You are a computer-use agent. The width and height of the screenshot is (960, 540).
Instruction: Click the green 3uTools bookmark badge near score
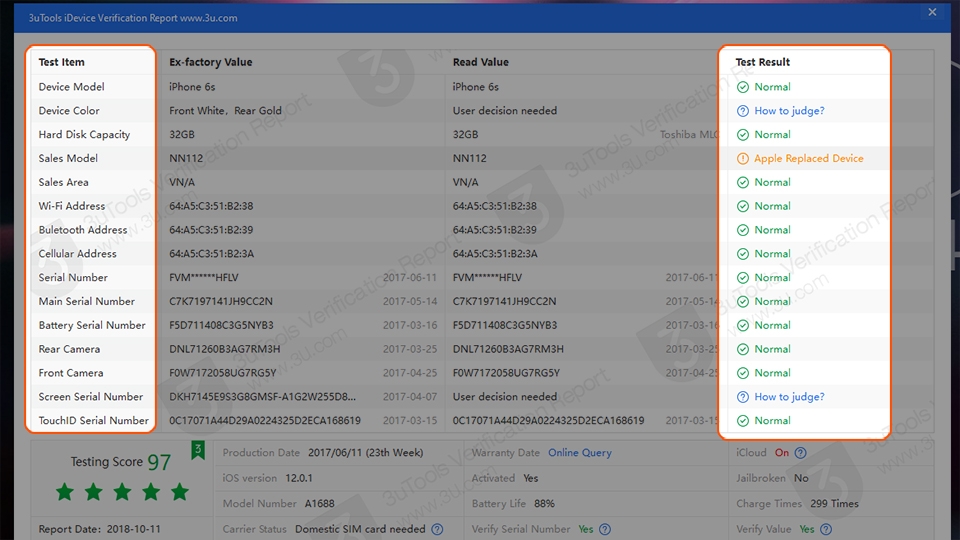(198, 451)
